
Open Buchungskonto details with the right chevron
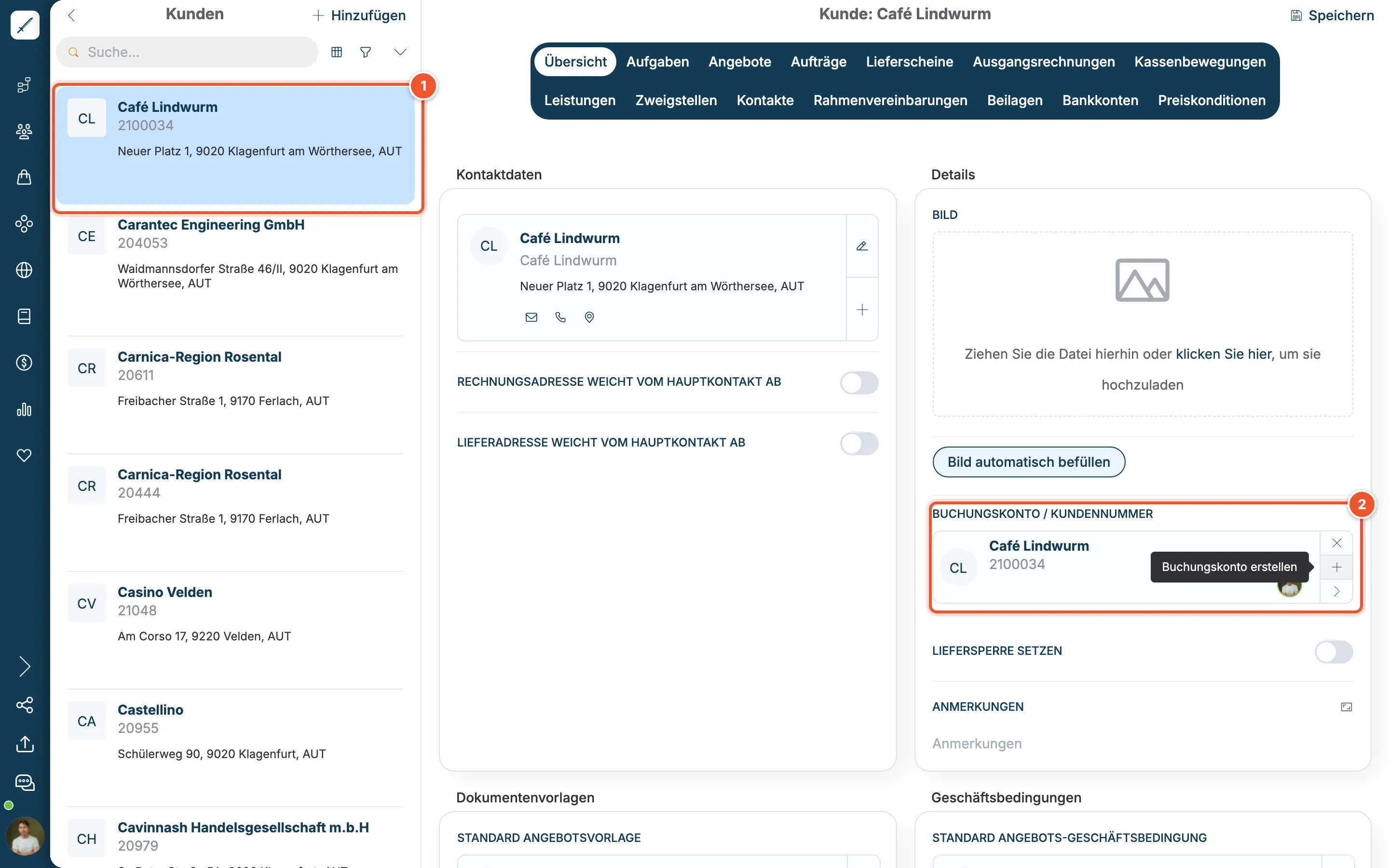click(x=1337, y=591)
